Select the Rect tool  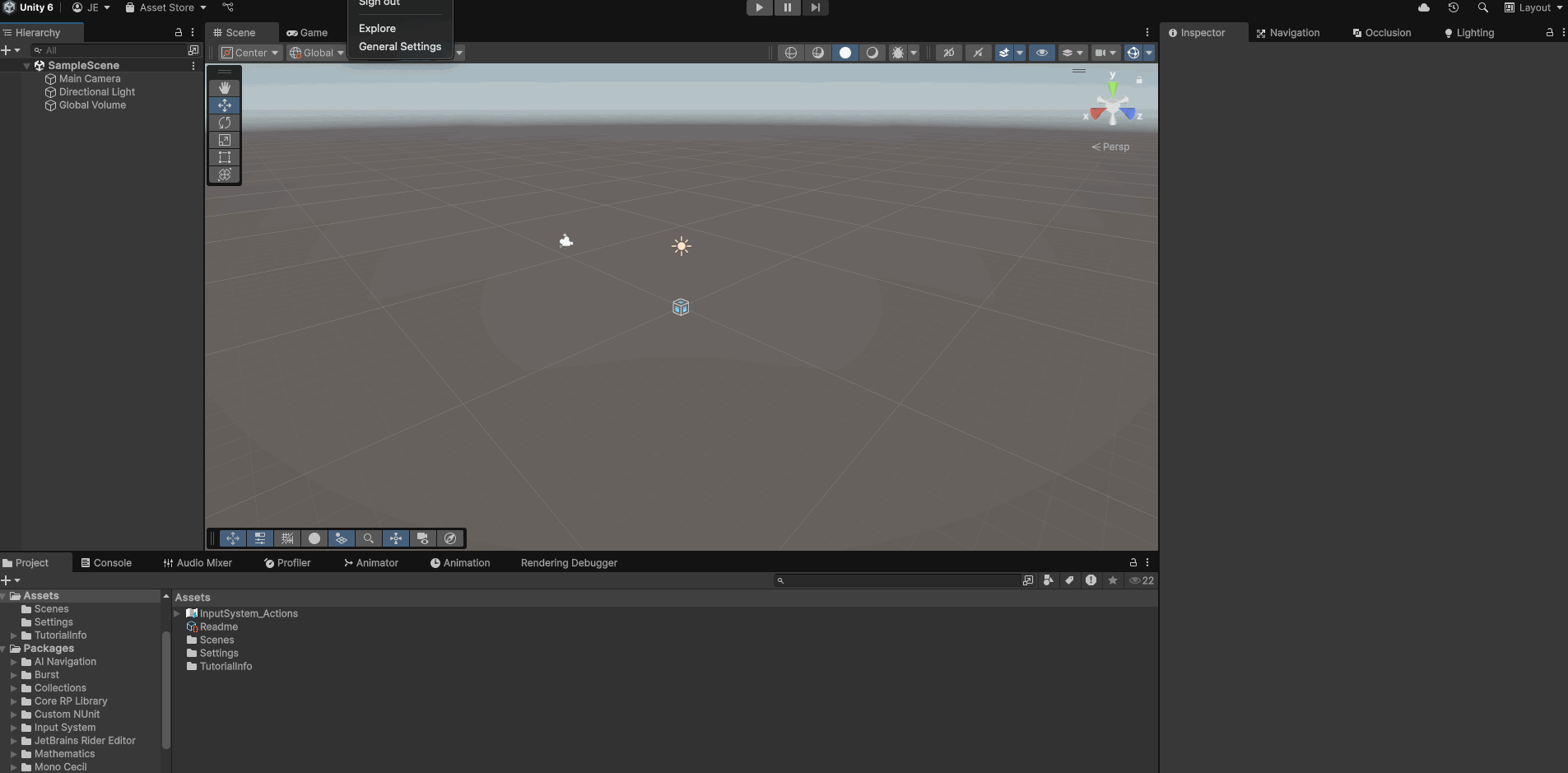[225, 157]
